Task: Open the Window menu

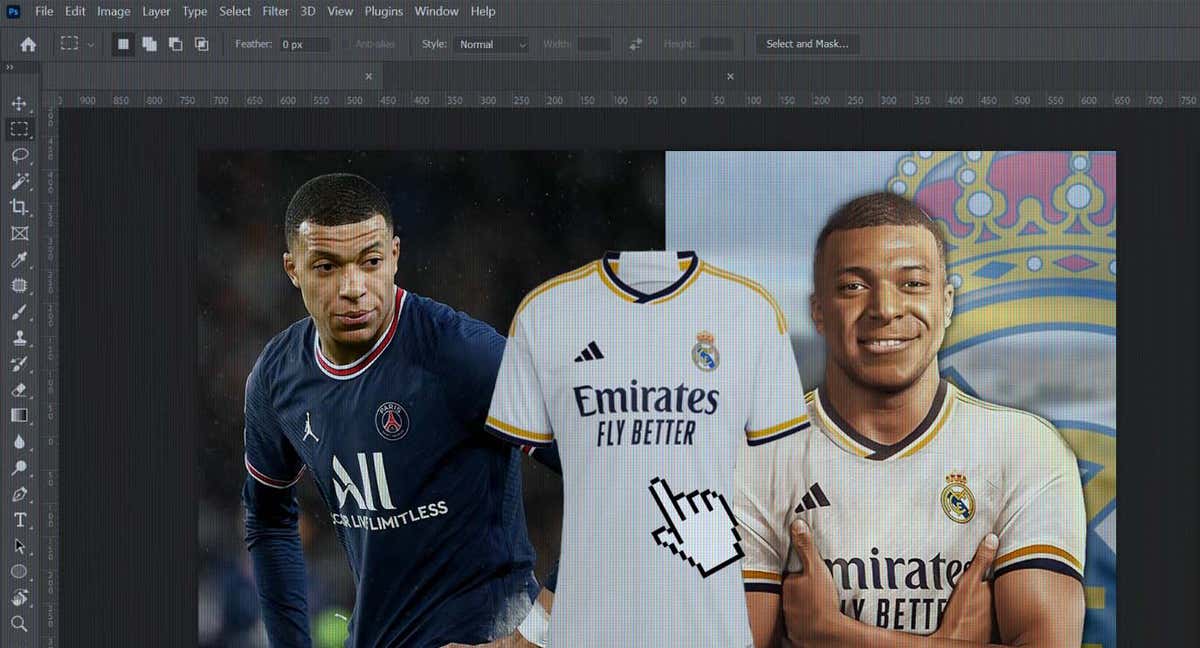Action: (436, 11)
